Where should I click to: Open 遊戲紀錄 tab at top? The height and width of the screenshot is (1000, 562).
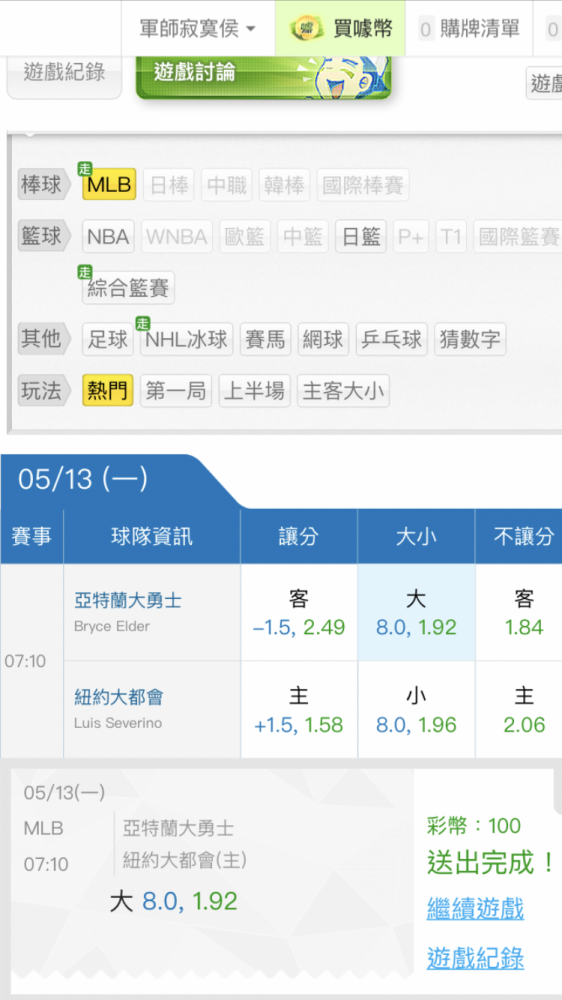(x=64, y=75)
